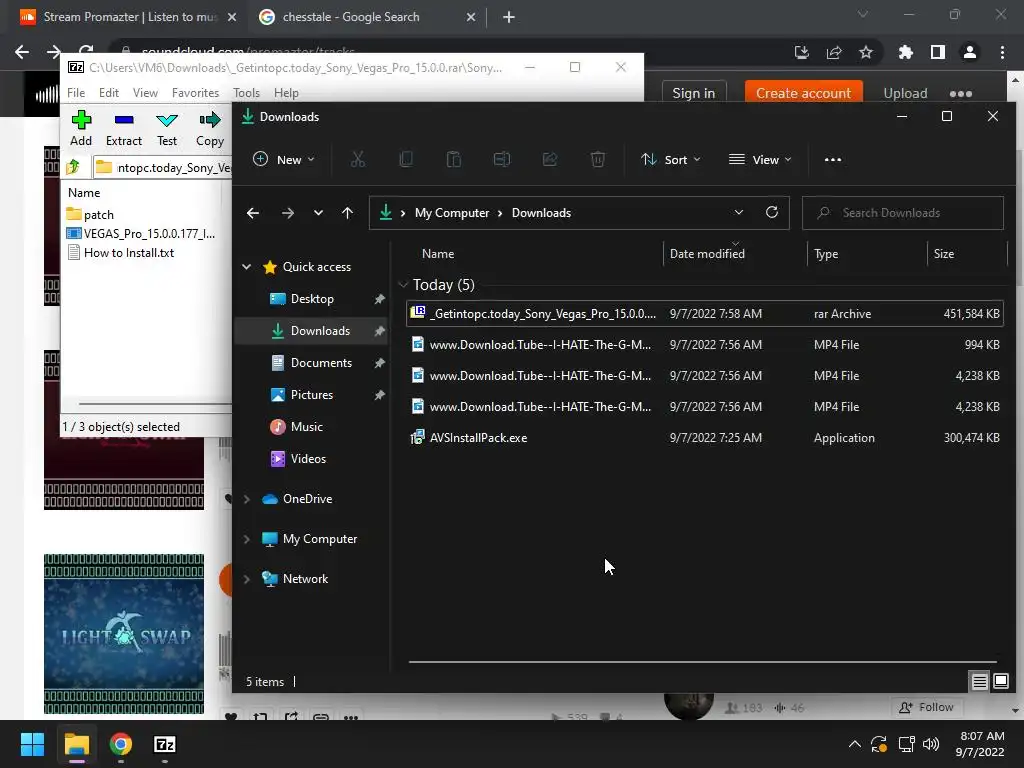Refresh the Downloads folder view
This screenshot has width=1024, height=768.
click(x=772, y=212)
